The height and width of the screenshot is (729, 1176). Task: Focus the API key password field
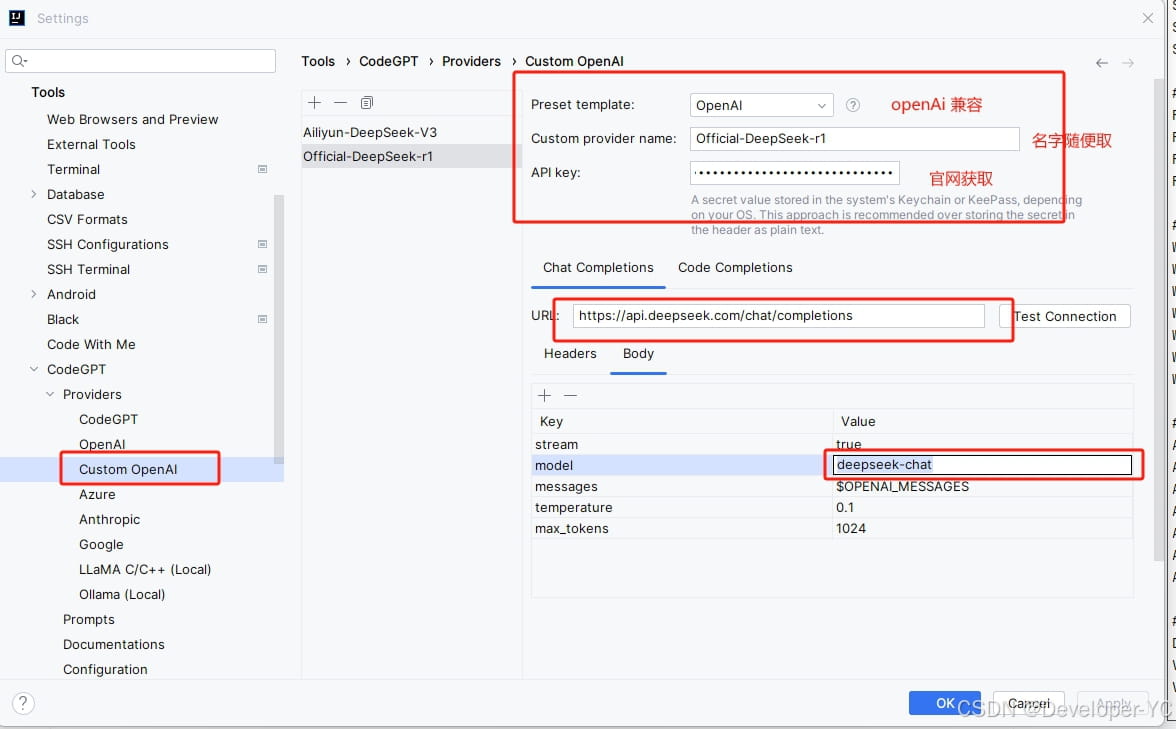[794, 173]
